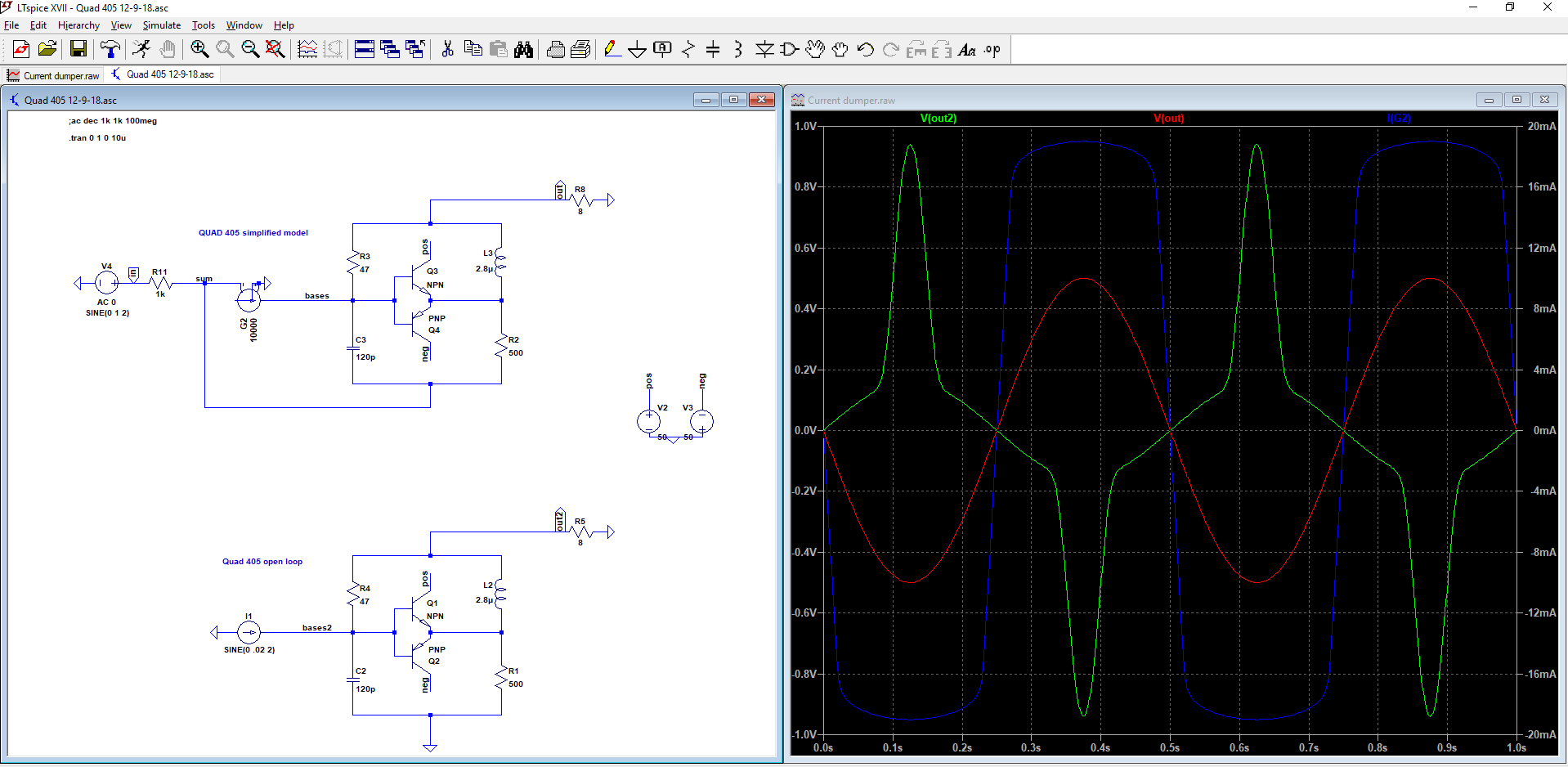Image resolution: width=1568 pixels, height=767 pixels.
Task: Click the '.tran 0 1 0 10u' directive
Action: pyautogui.click(x=97, y=138)
